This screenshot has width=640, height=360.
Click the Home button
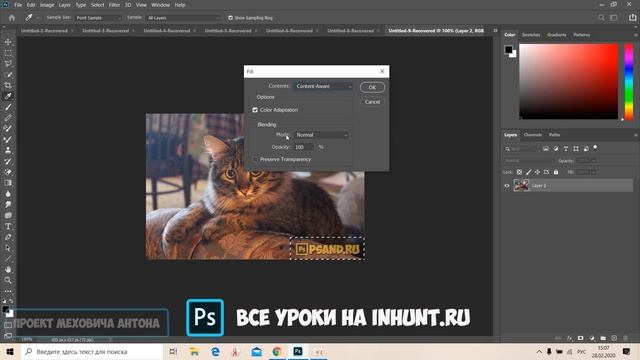tap(12, 18)
